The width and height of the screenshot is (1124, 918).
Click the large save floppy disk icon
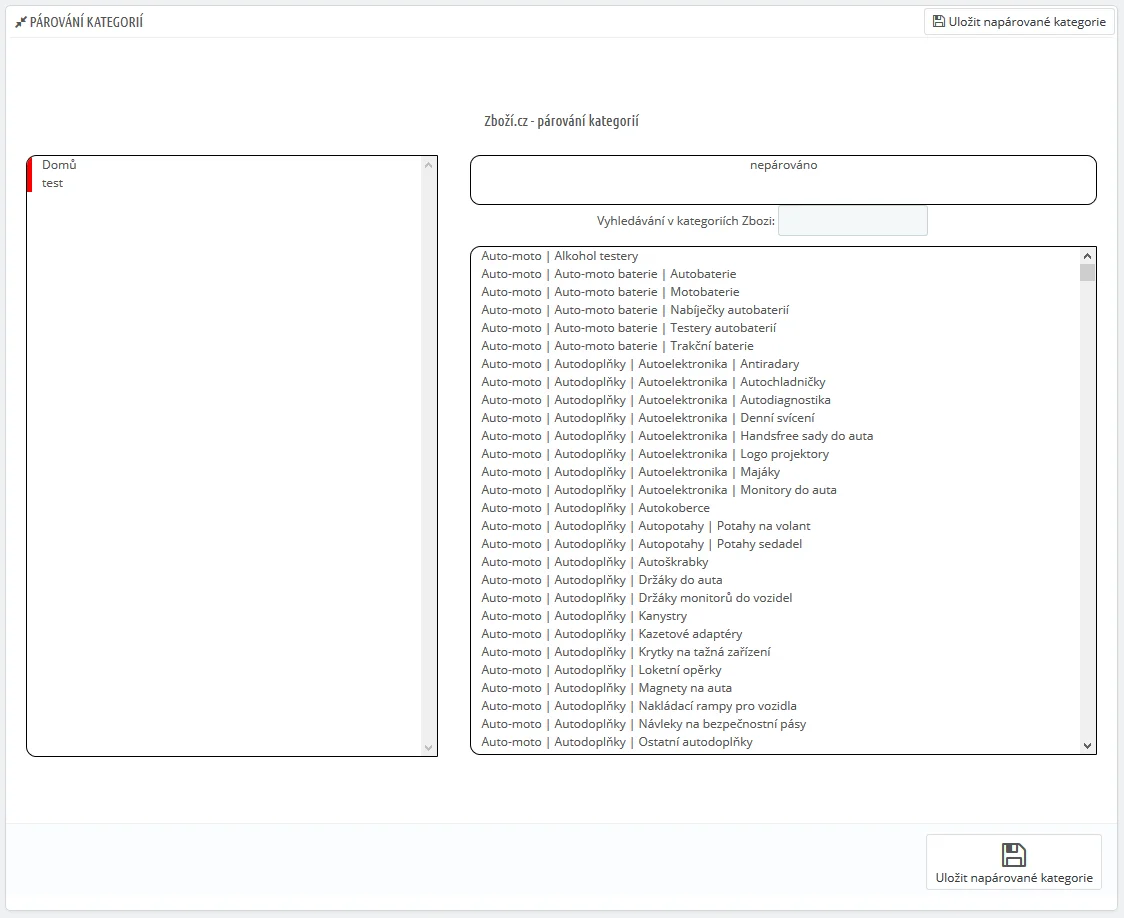tap(1013, 854)
